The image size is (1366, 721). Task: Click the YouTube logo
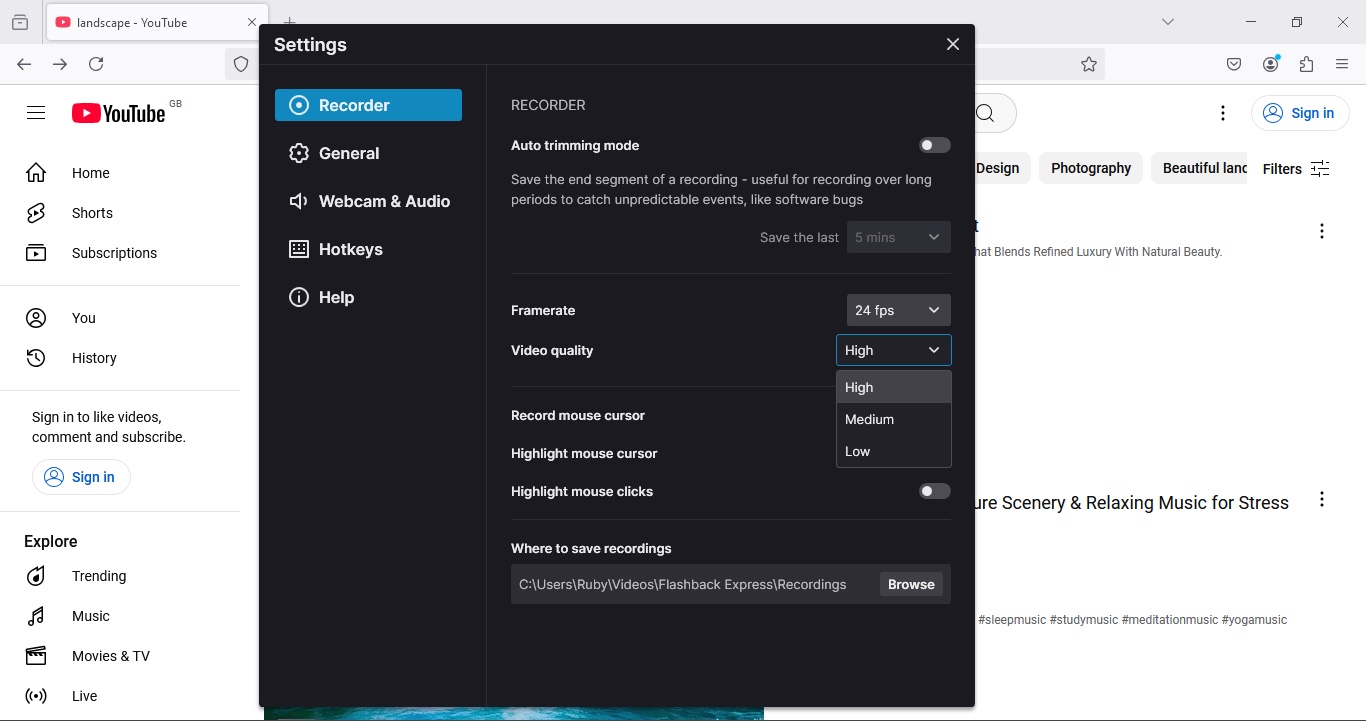(x=119, y=113)
